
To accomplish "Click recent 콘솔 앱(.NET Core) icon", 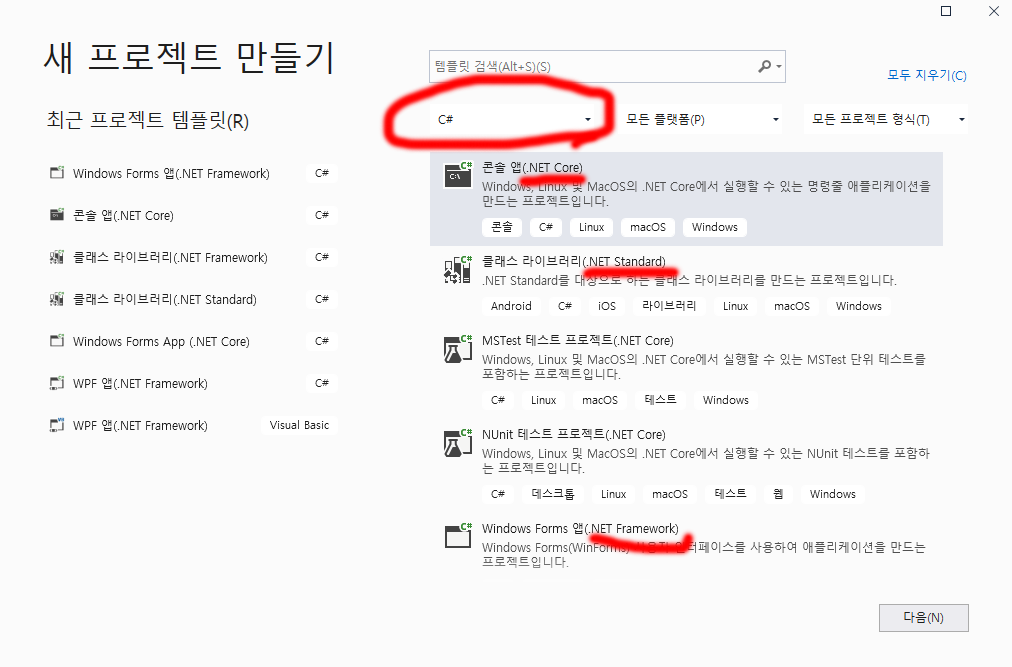I will 57,215.
